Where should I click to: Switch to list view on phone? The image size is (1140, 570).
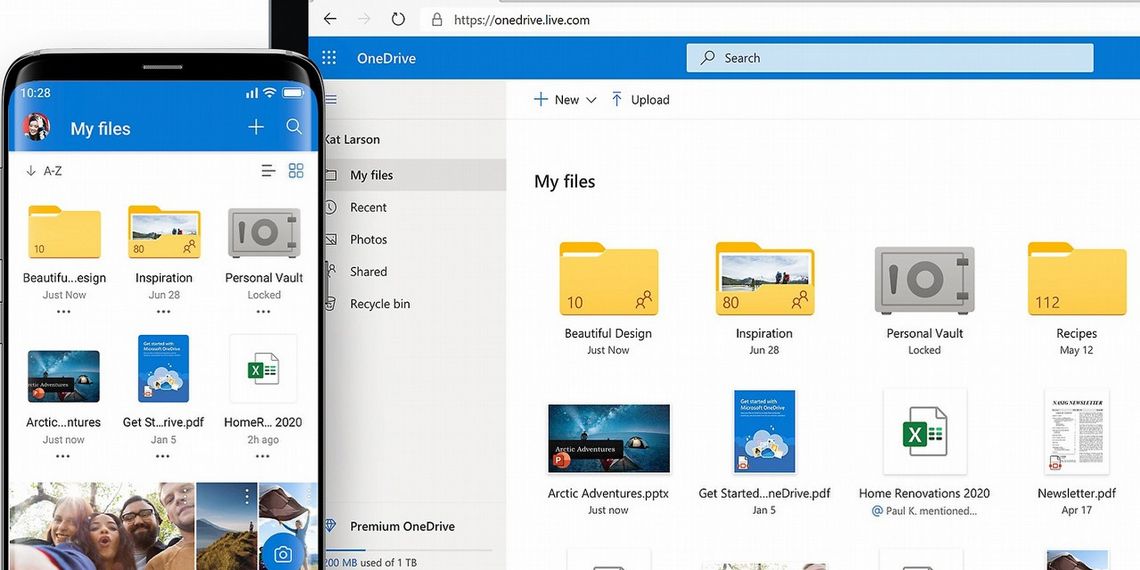[268, 171]
